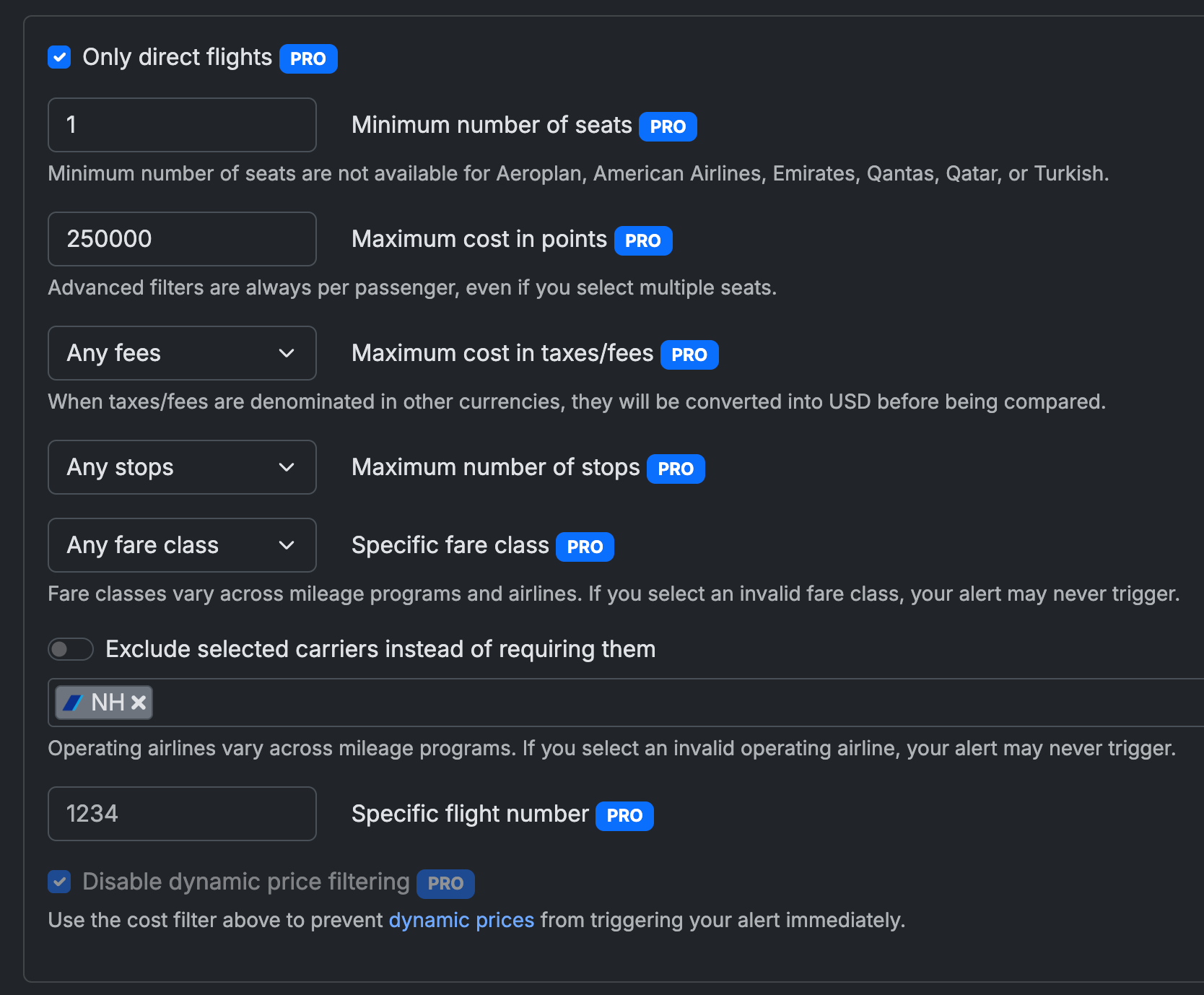Remove the NH carrier tag
Viewport: 1204px width, 995px height.
(x=139, y=703)
